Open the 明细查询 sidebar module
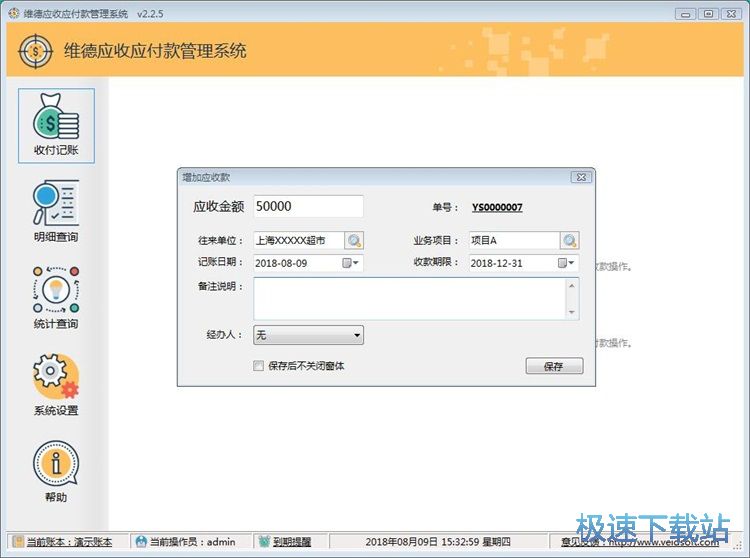The width and height of the screenshot is (750, 558). [x=56, y=211]
